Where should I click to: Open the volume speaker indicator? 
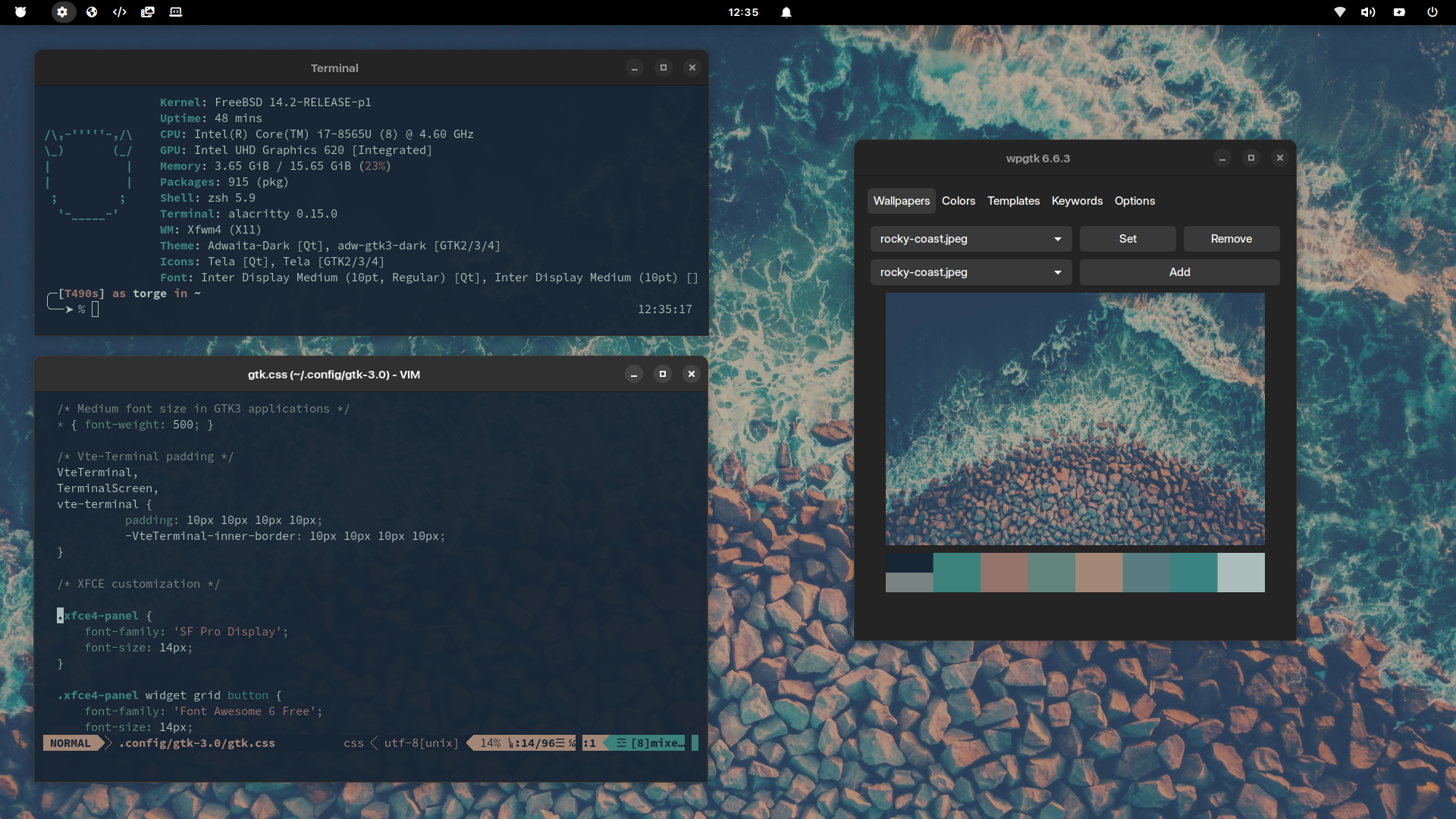(x=1368, y=12)
